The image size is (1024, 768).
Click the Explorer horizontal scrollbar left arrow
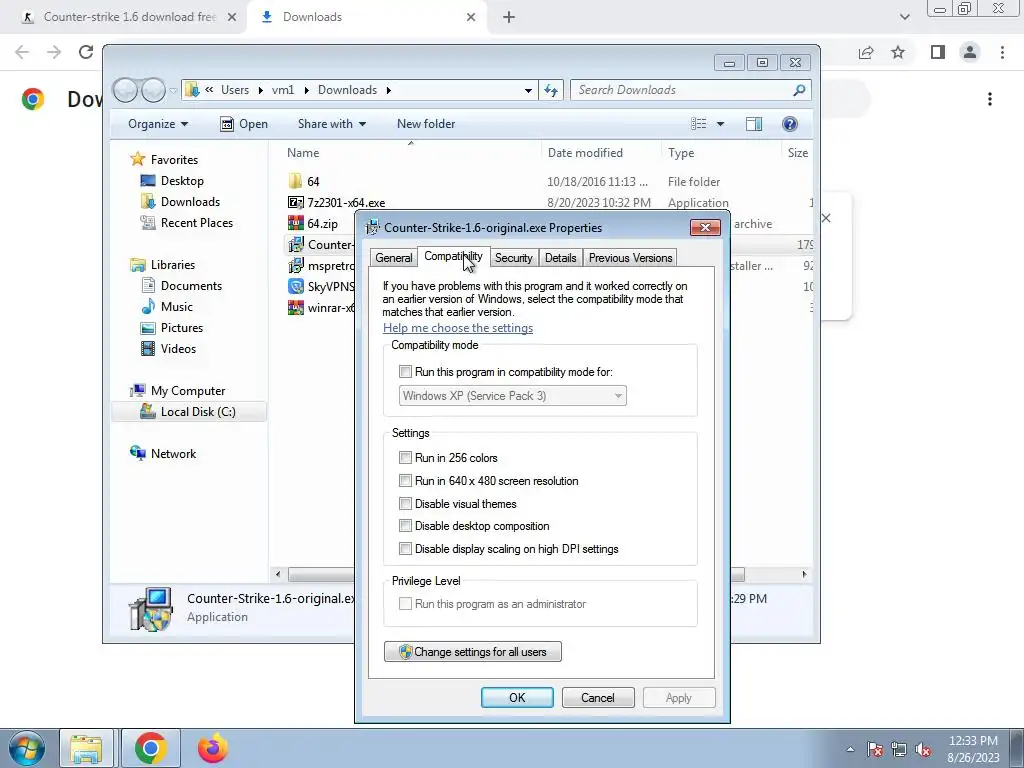[x=278, y=575]
